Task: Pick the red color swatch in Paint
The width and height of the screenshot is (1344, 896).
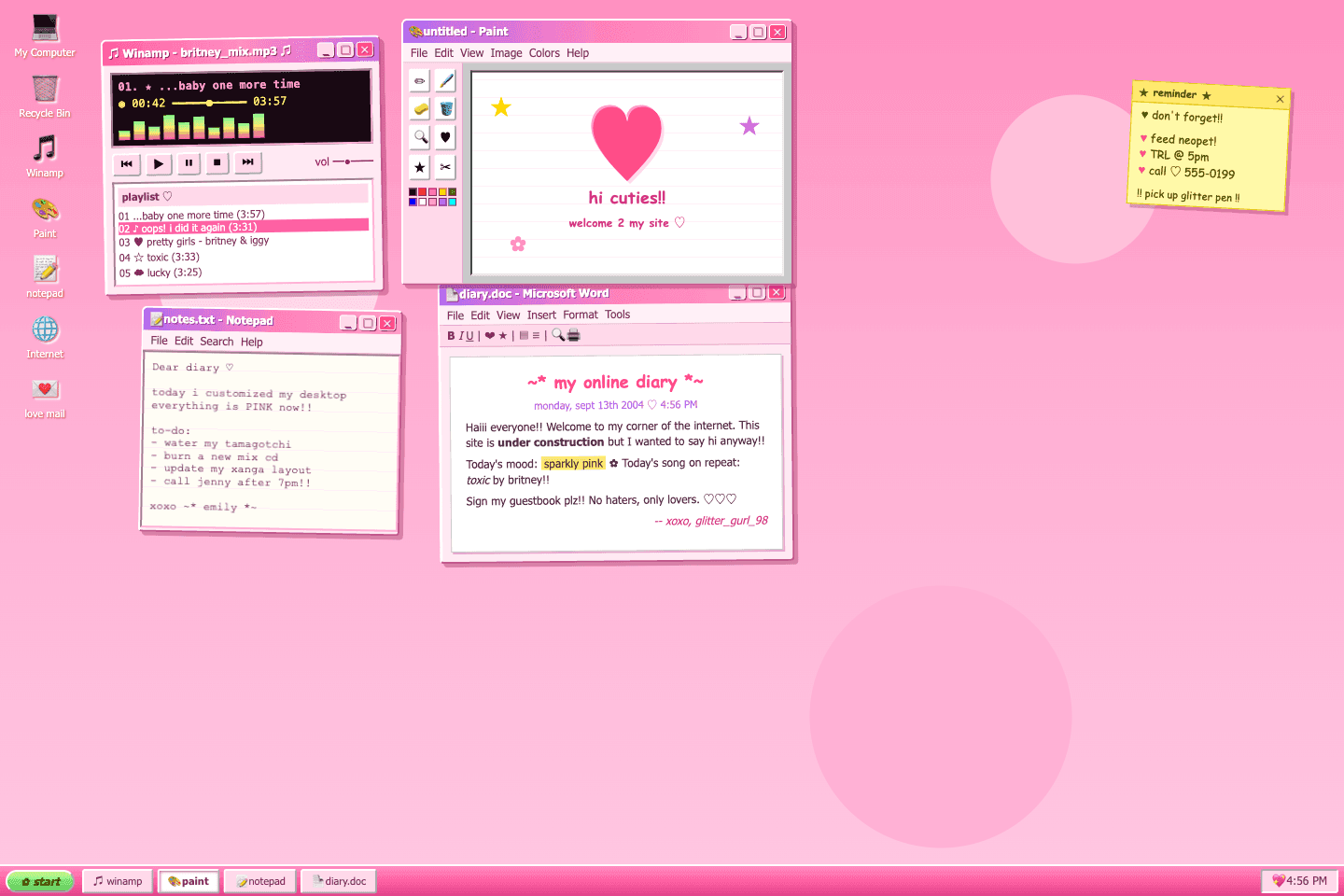Action: click(x=423, y=192)
